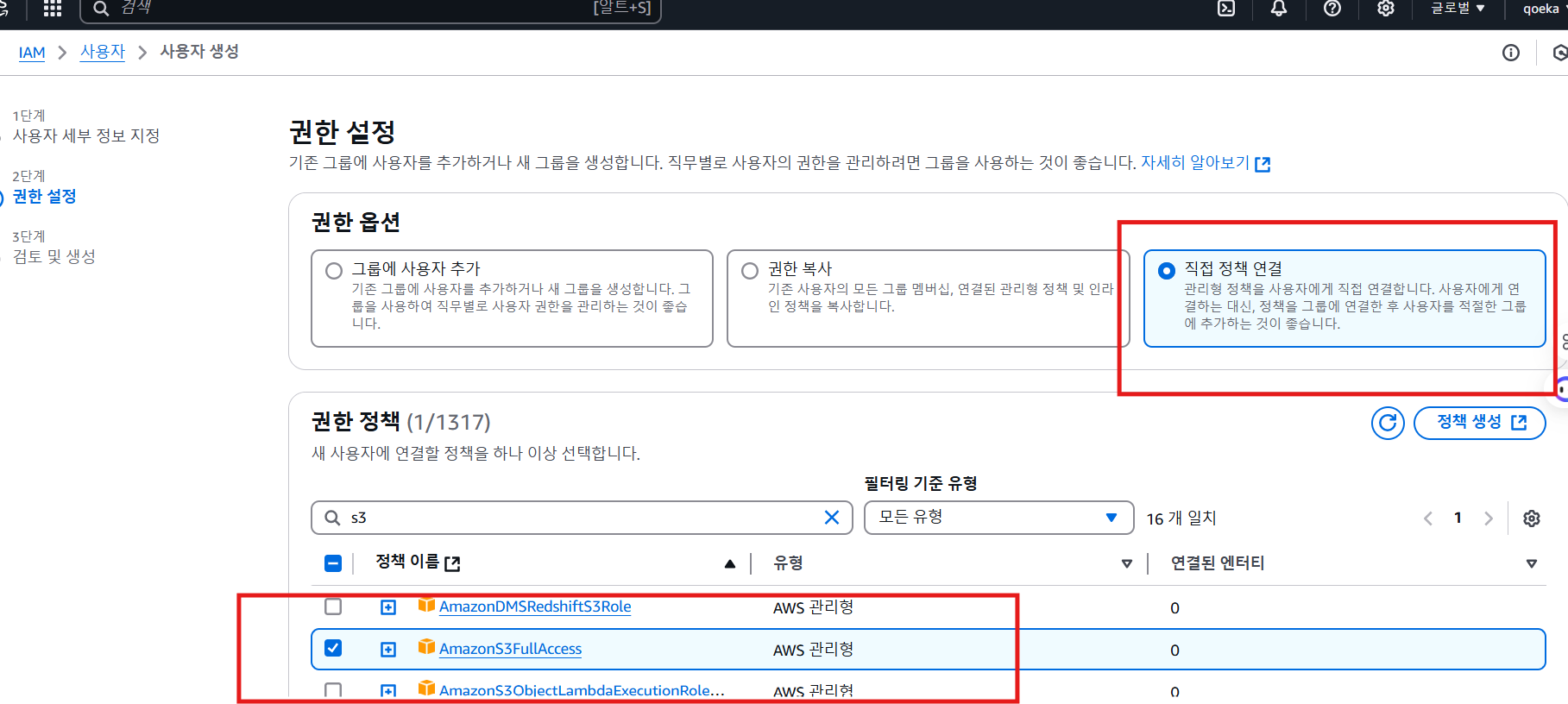Viewport: 1568px width, 704px height.
Task: Click page number 1 in pagination
Action: (1458, 518)
